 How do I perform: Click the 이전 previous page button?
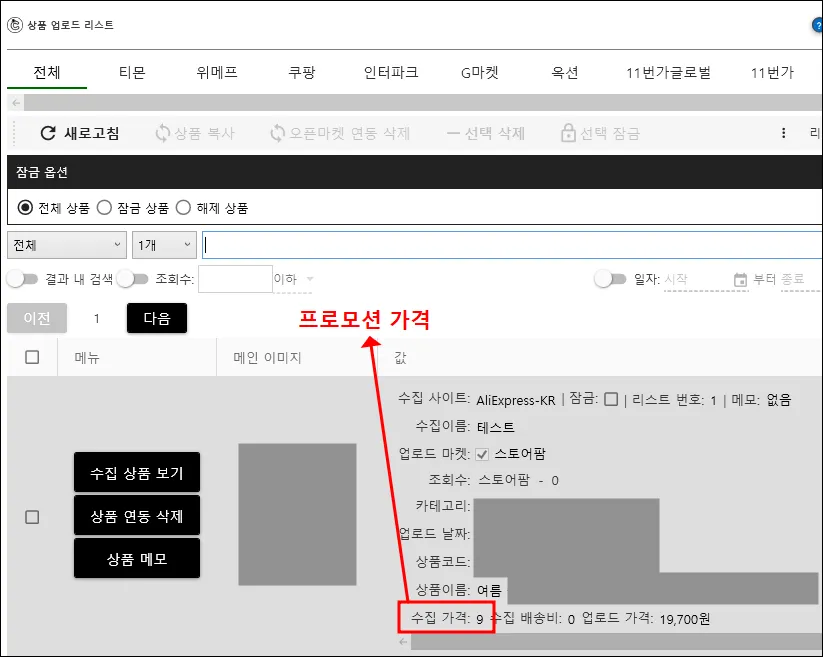click(37, 318)
